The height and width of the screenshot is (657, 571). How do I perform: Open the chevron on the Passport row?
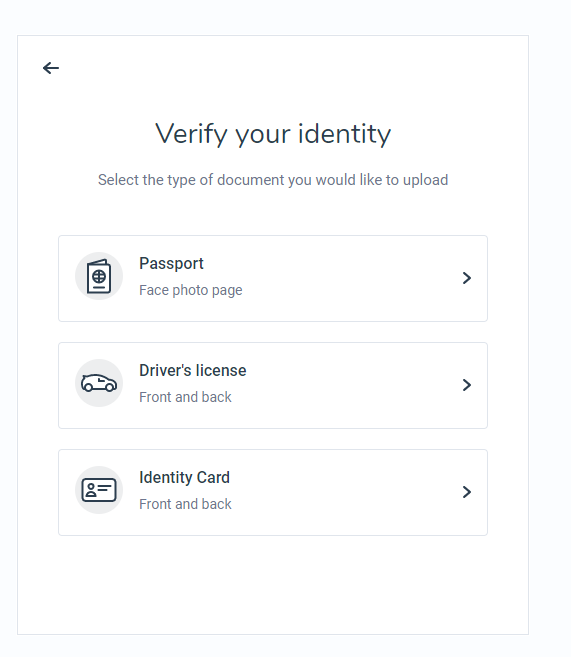tap(467, 278)
